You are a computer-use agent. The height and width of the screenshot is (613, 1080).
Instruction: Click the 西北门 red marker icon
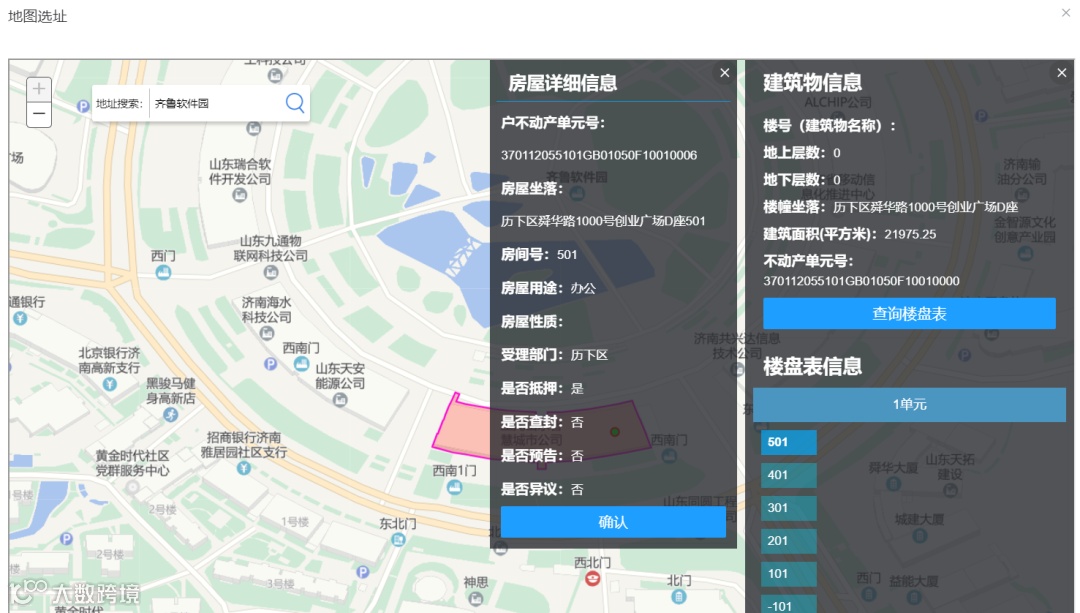click(x=592, y=579)
